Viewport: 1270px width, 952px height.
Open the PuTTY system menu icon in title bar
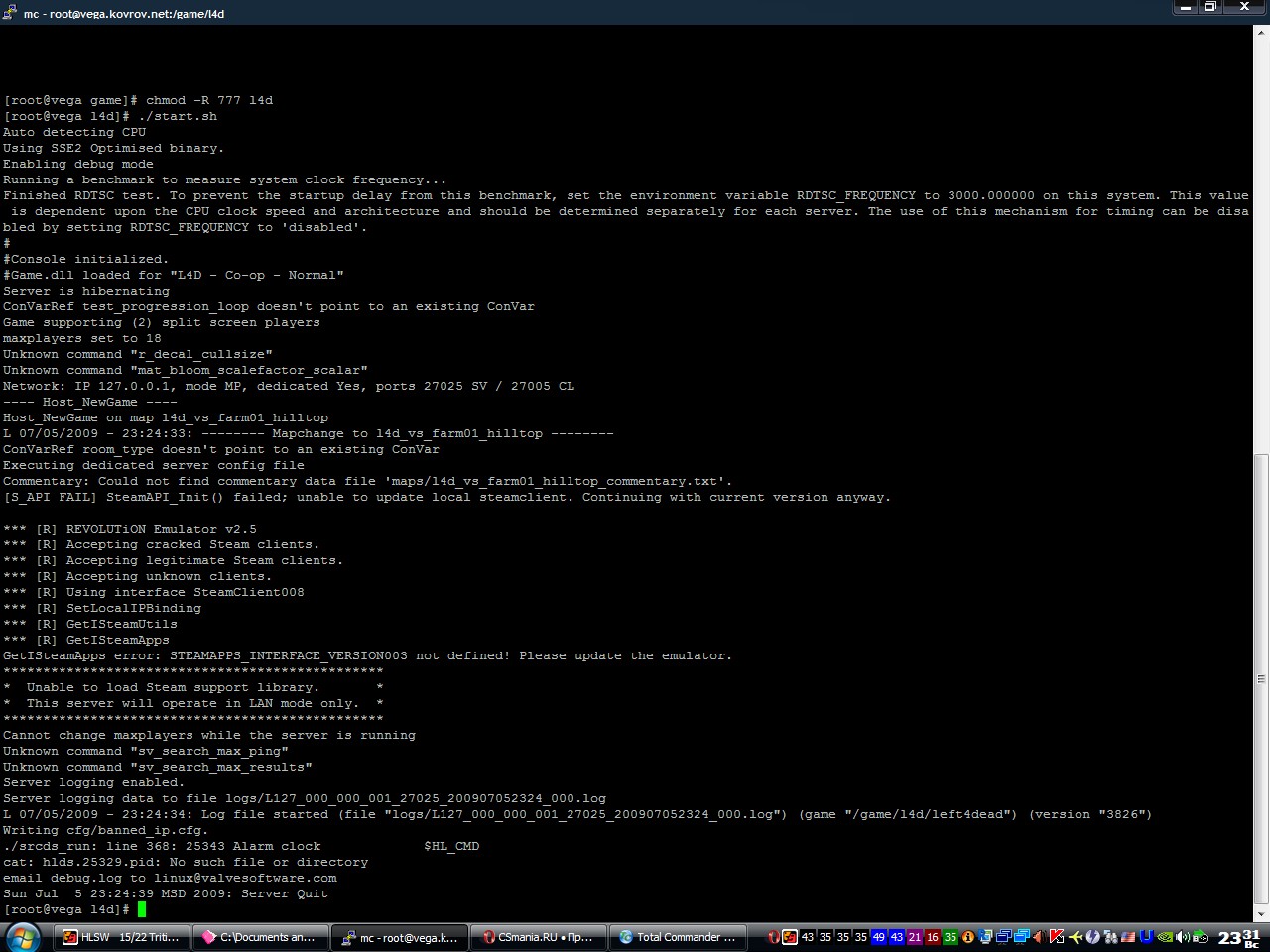(x=10, y=13)
